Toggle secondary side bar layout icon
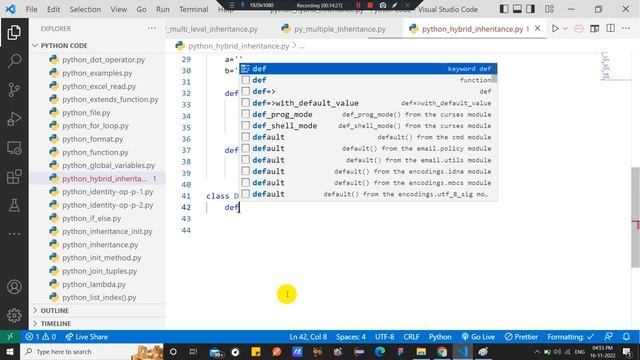The image size is (640, 360). coord(530,9)
